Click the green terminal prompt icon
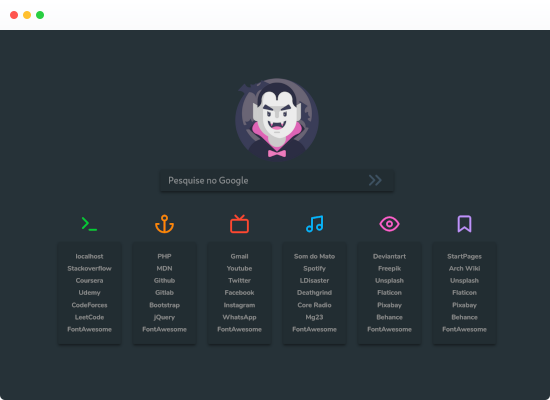This screenshot has width=550, height=400. click(89, 224)
